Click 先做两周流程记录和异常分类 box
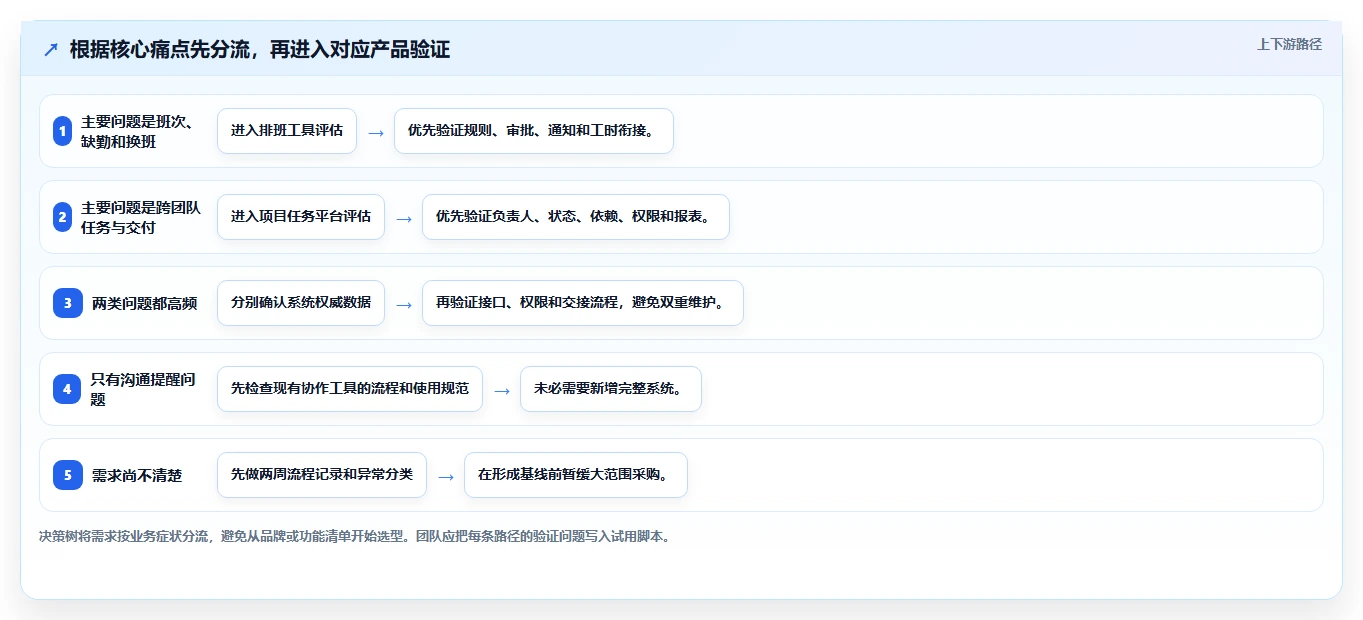The width and height of the screenshot is (1363, 620). (x=322, y=475)
